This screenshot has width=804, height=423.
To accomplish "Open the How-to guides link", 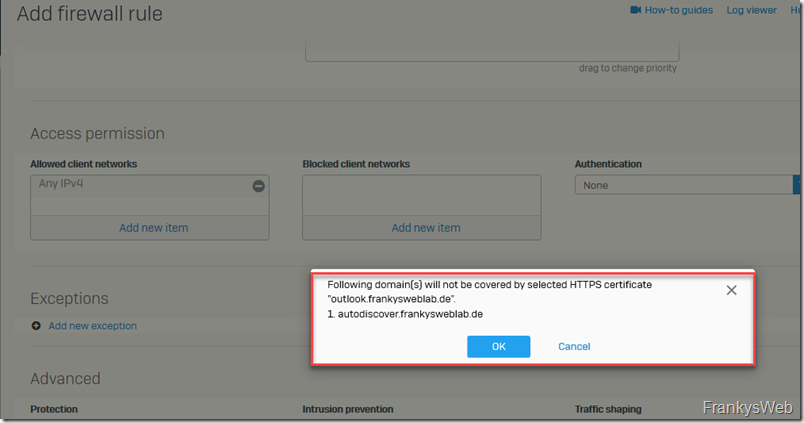I will [678, 10].
